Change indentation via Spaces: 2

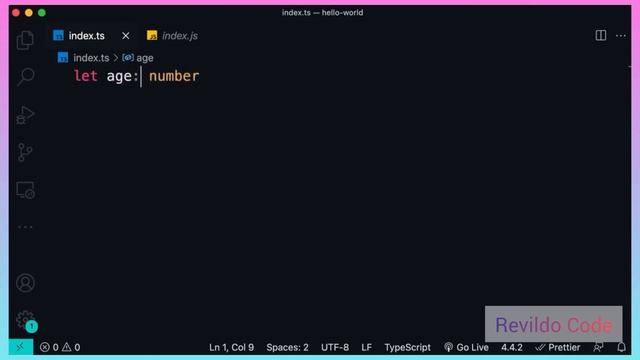tap(287, 347)
